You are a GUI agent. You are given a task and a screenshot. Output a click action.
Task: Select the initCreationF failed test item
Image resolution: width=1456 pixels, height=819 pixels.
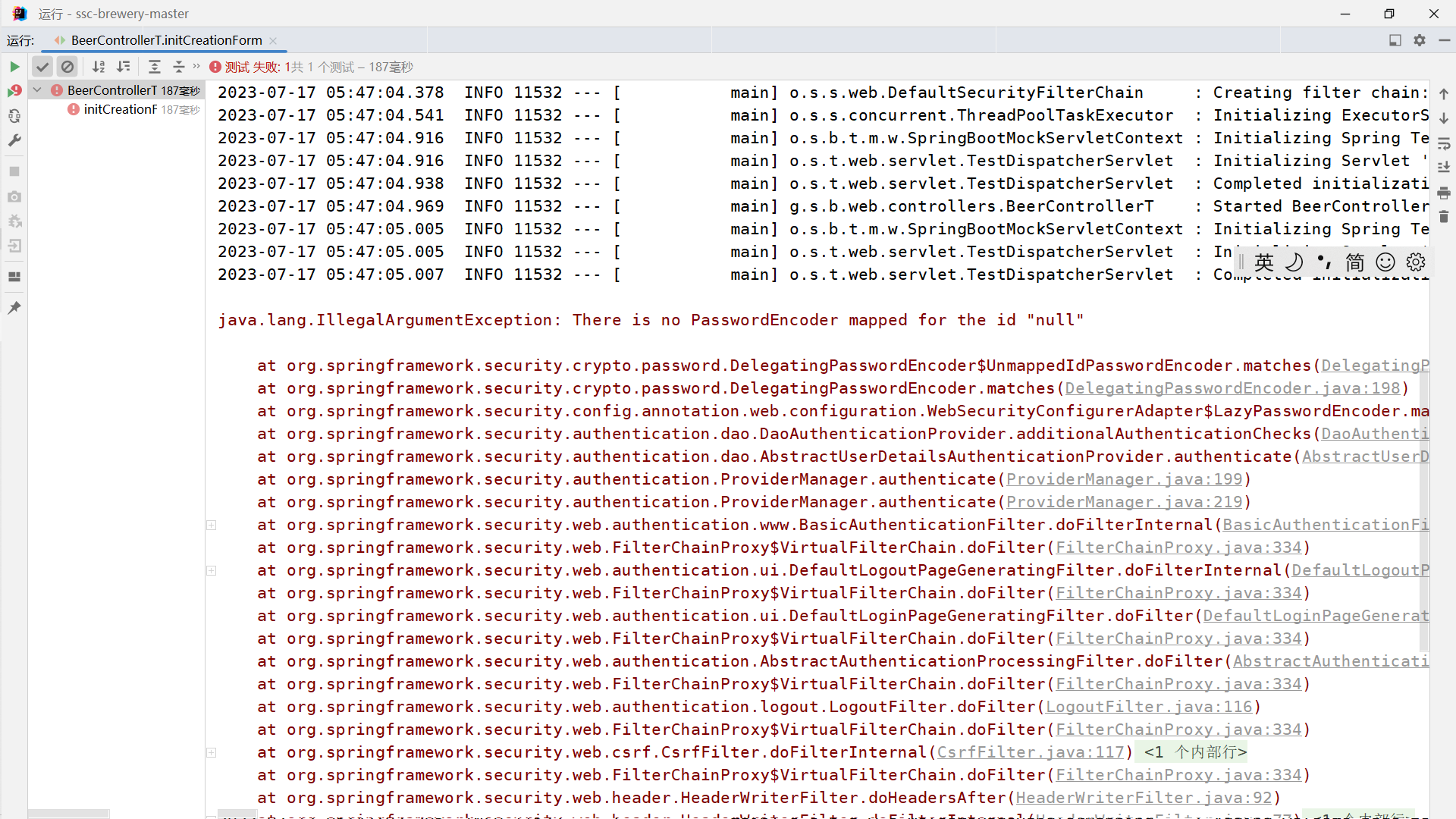tap(120, 109)
